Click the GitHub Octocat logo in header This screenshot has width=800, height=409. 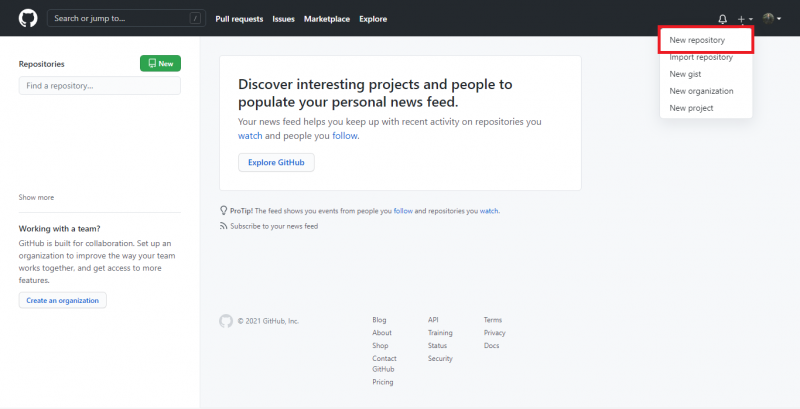coord(28,18)
